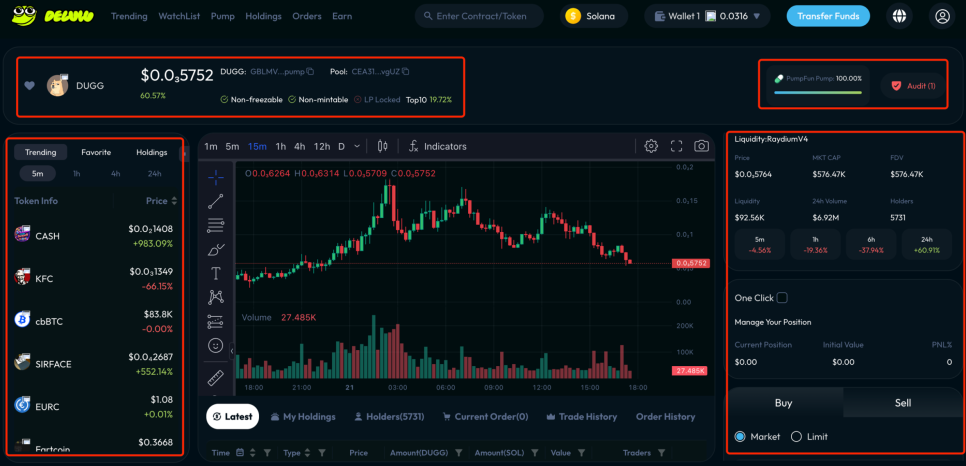The width and height of the screenshot is (966, 466).
Task: Toggle chart fullscreen mode
Action: [x=676, y=146]
